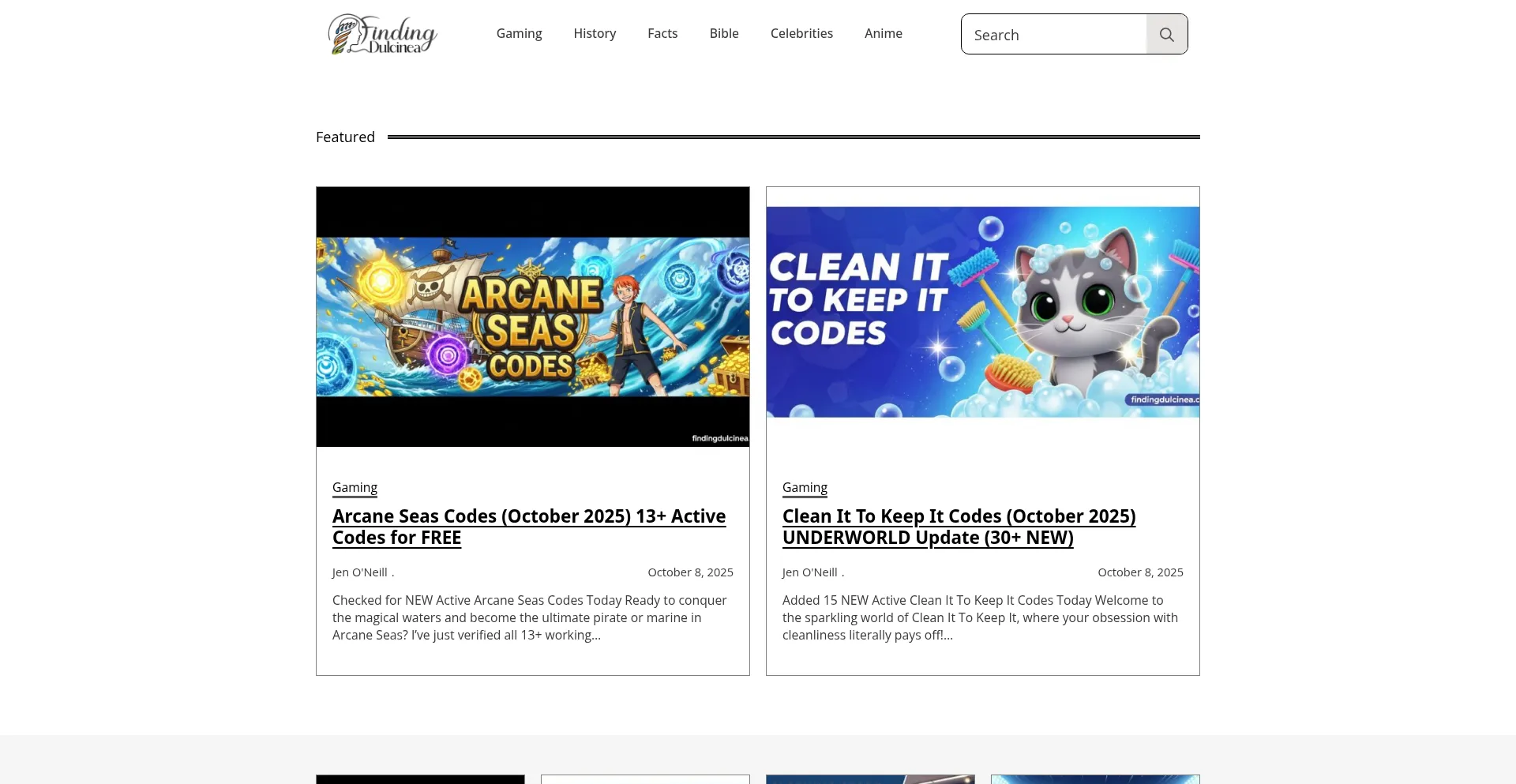Select Facts in the navigation bar
Screen dimensions: 1516x784
(x=662, y=33)
